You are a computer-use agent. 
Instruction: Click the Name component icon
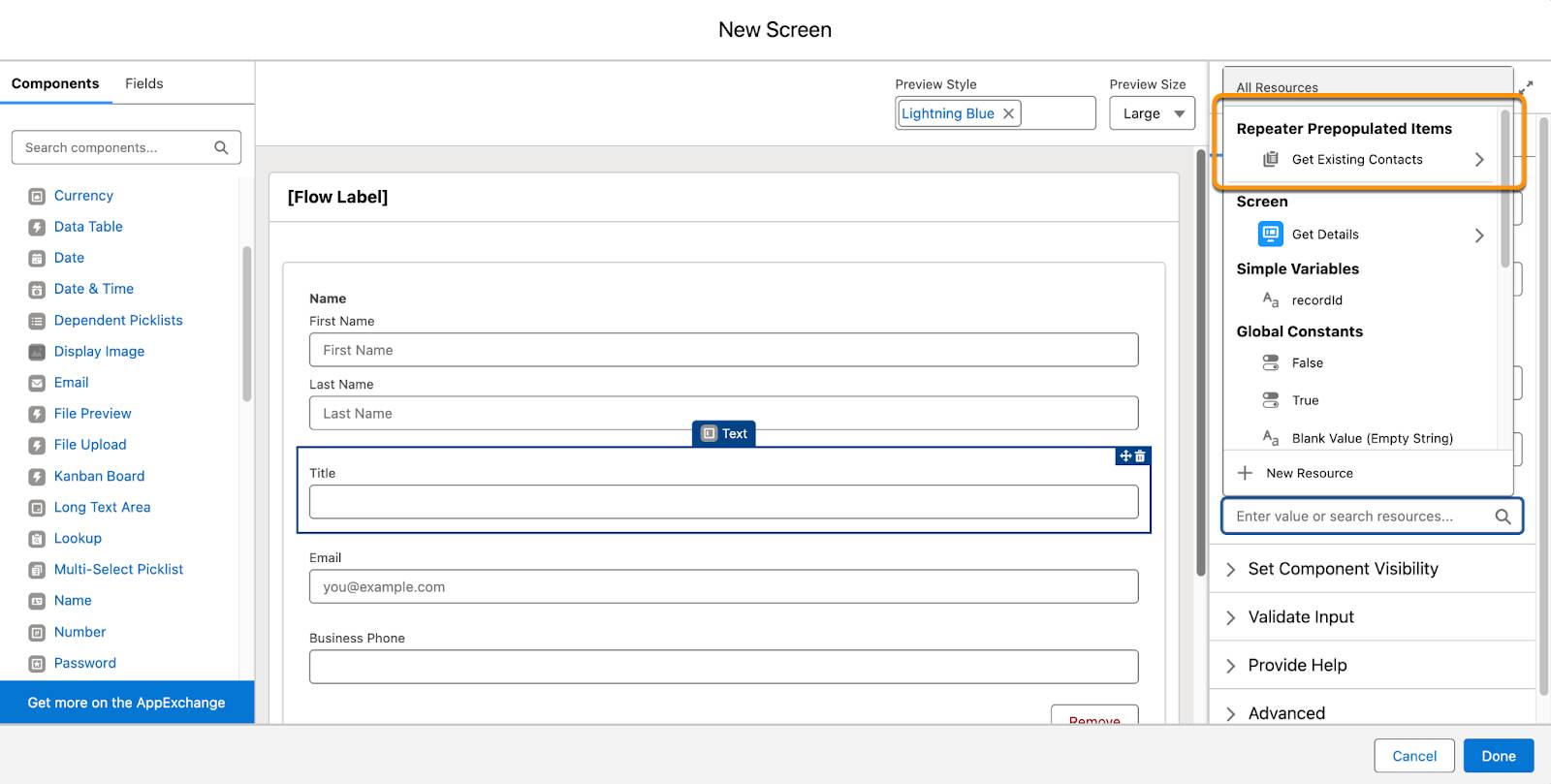[x=37, y=602]
